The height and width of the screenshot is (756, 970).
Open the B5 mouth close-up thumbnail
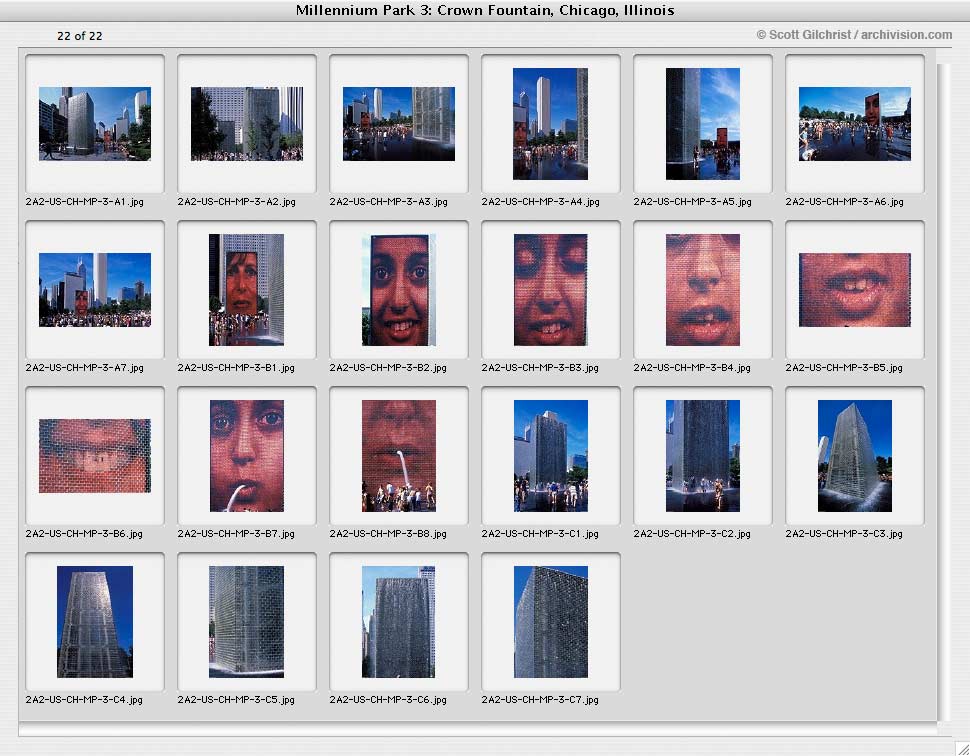855,290
